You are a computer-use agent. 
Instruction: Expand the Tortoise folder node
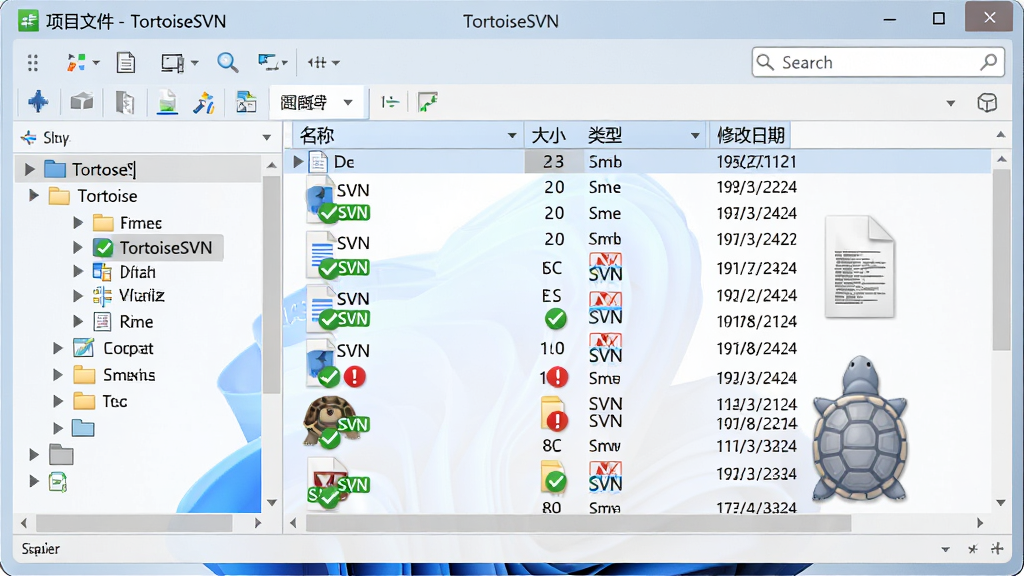(x=34, y=195)
